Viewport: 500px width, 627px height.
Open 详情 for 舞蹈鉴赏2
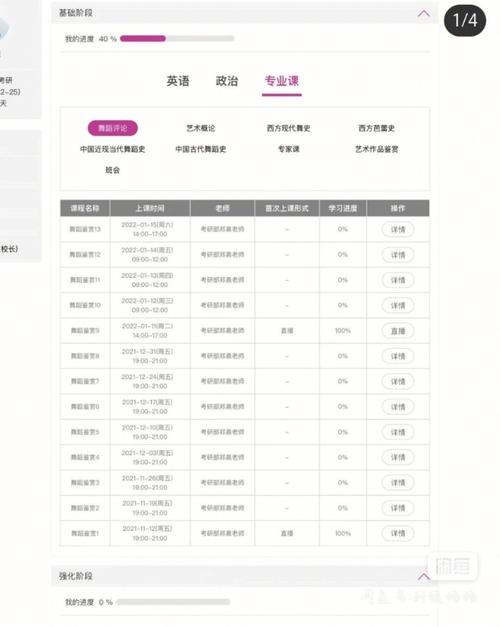pyautogui.click(x=398, y=508)
